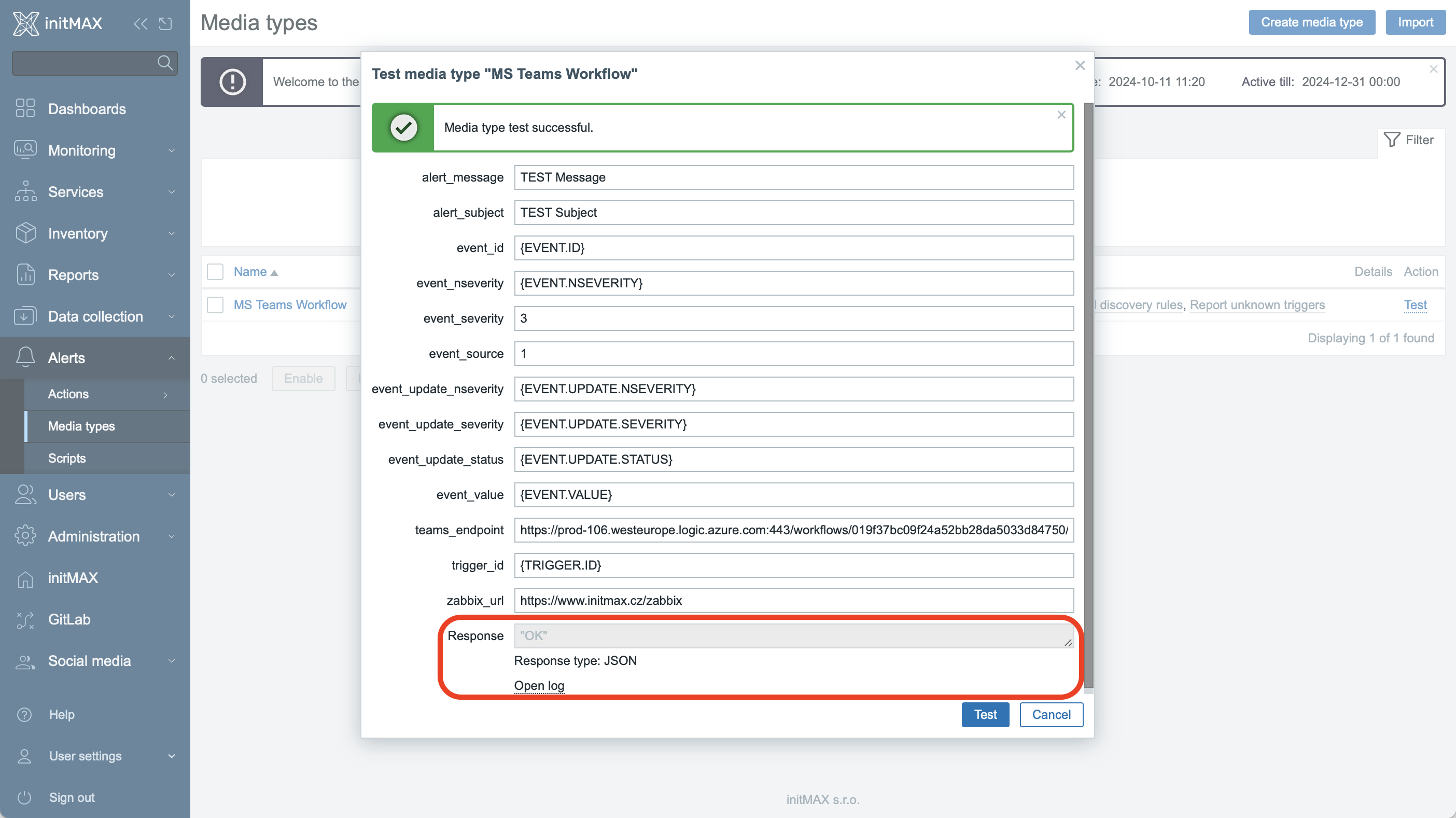
Task: Click the green success checkmark icon
Action: click(x=403, y=128)
